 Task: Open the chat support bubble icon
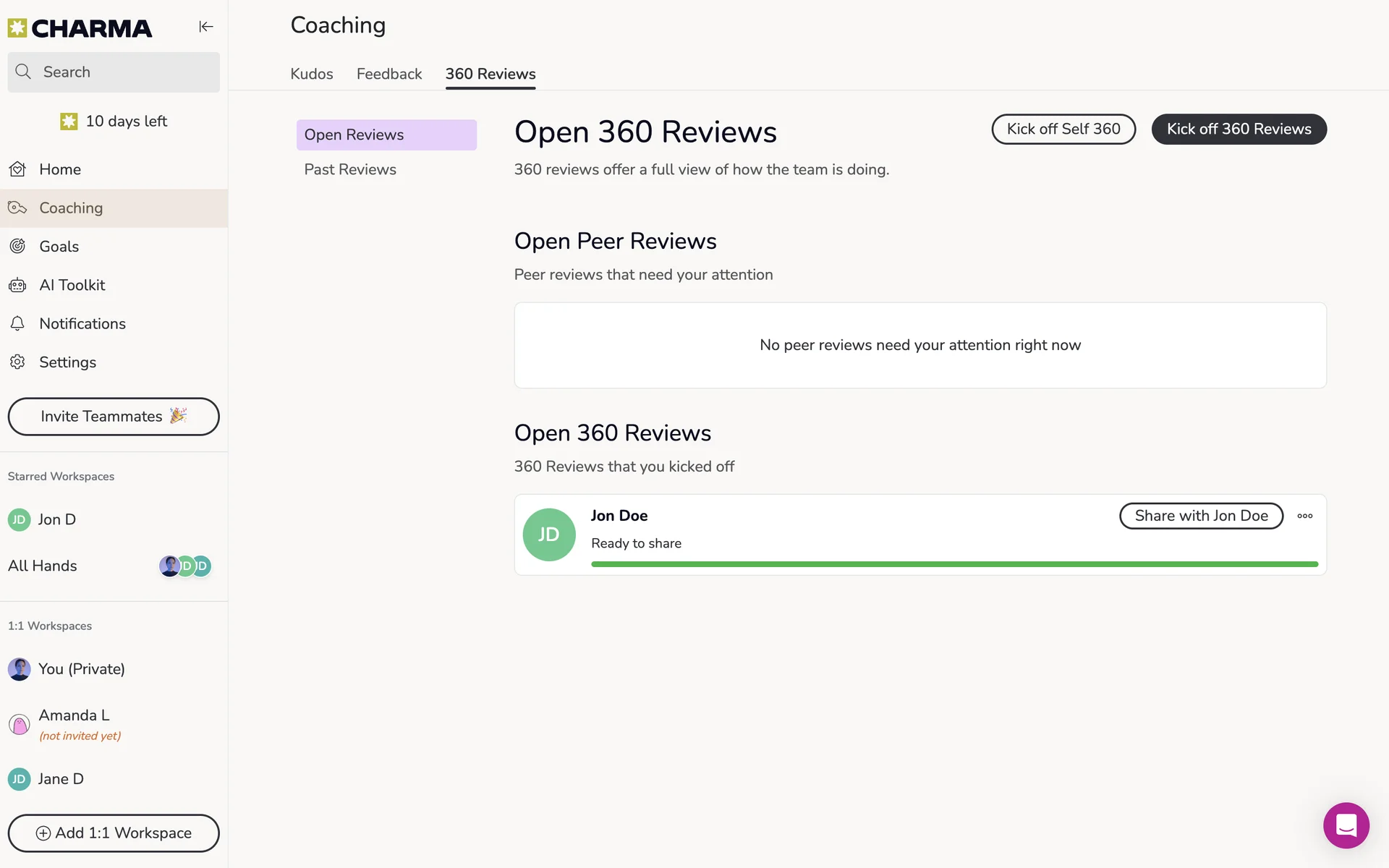(x=1346, y=825)
